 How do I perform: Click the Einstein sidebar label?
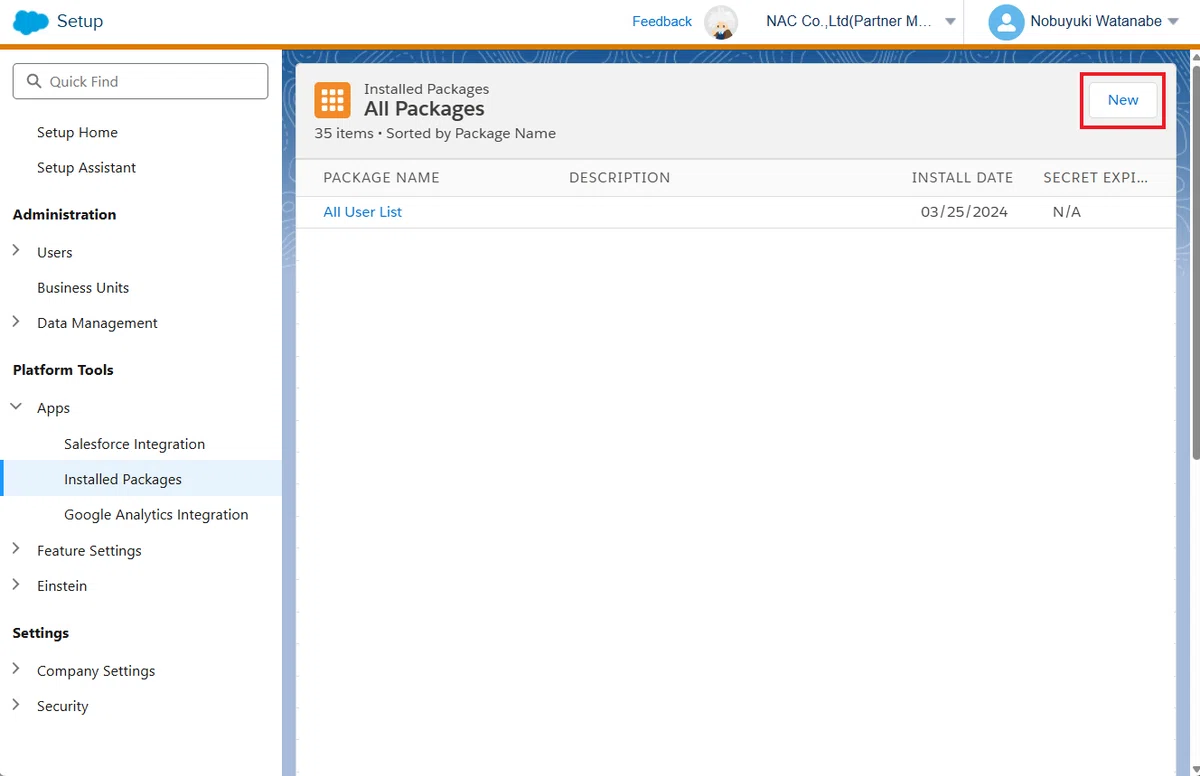coord(62,585)
